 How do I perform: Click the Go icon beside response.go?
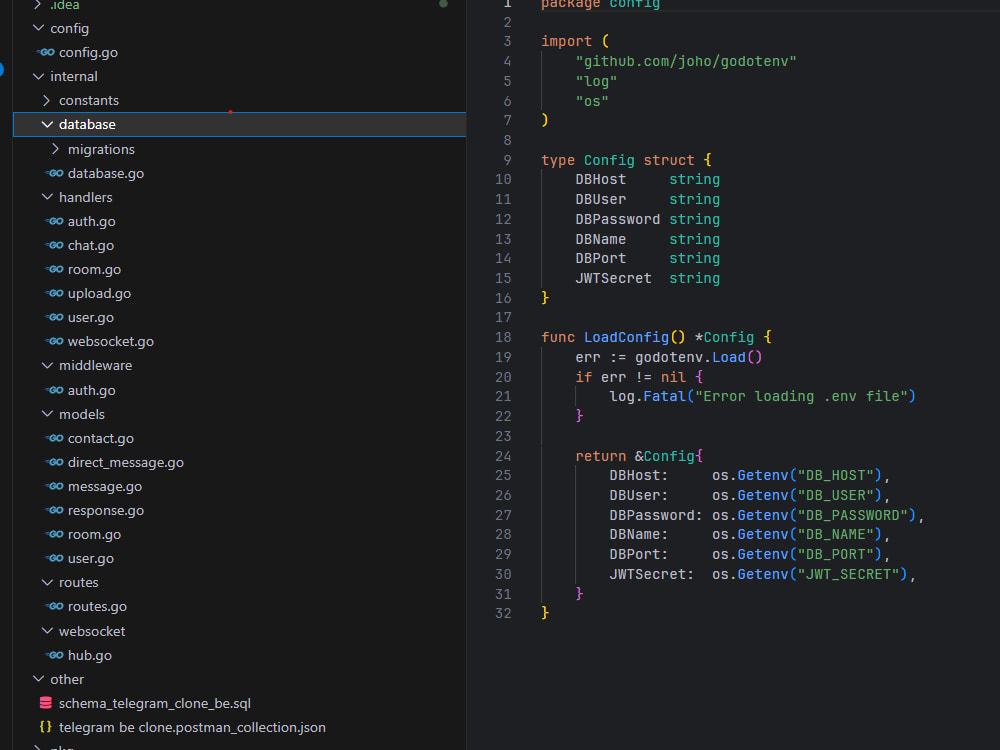(x=55, y=510)
